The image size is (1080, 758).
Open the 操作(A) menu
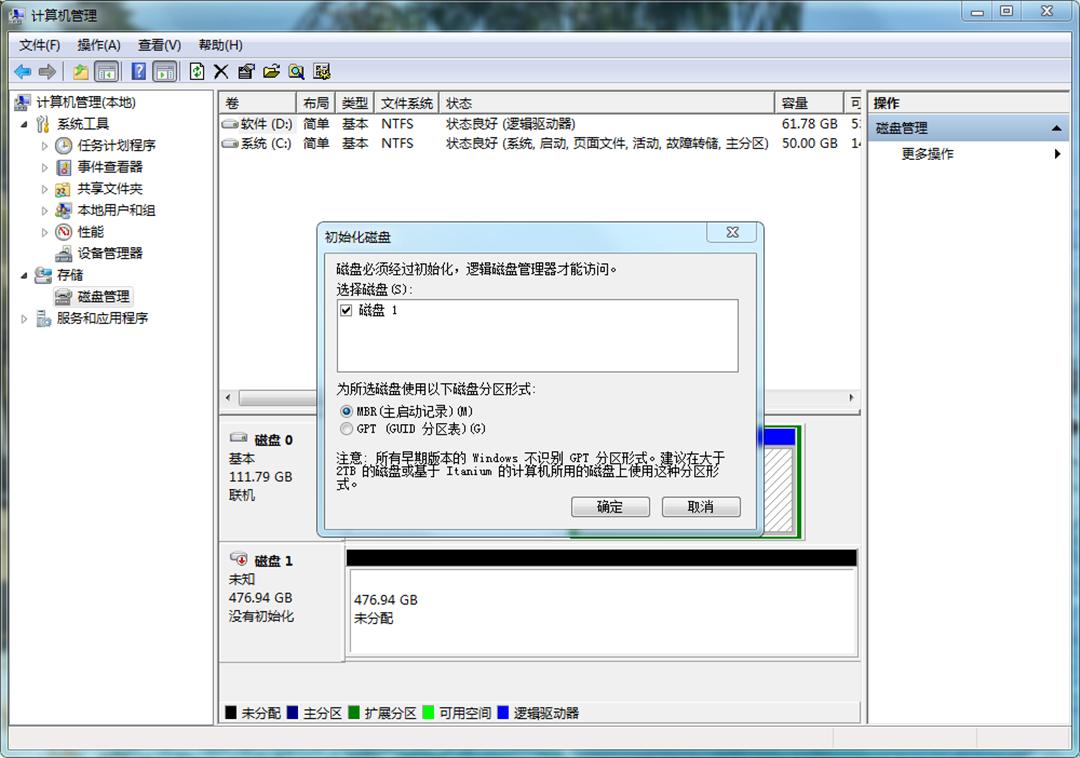click(x=98, y=45)
